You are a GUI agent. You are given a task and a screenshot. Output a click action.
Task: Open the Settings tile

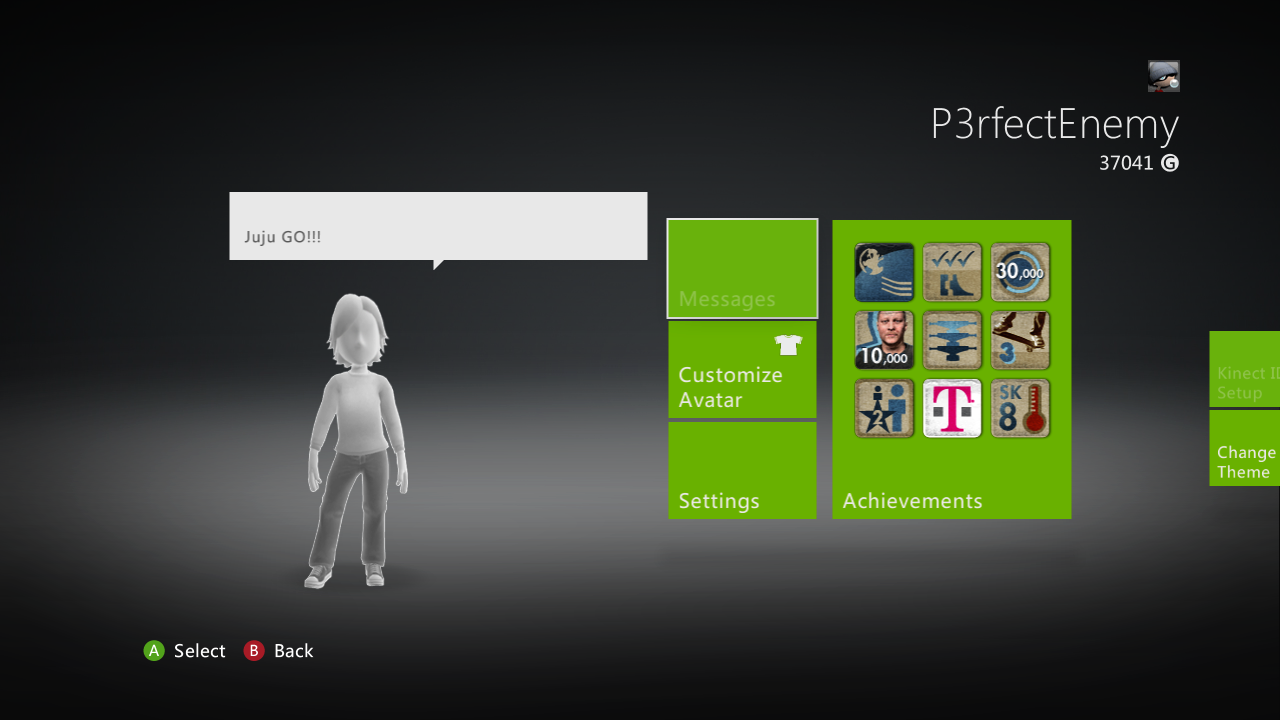click(x=742, y=470)
